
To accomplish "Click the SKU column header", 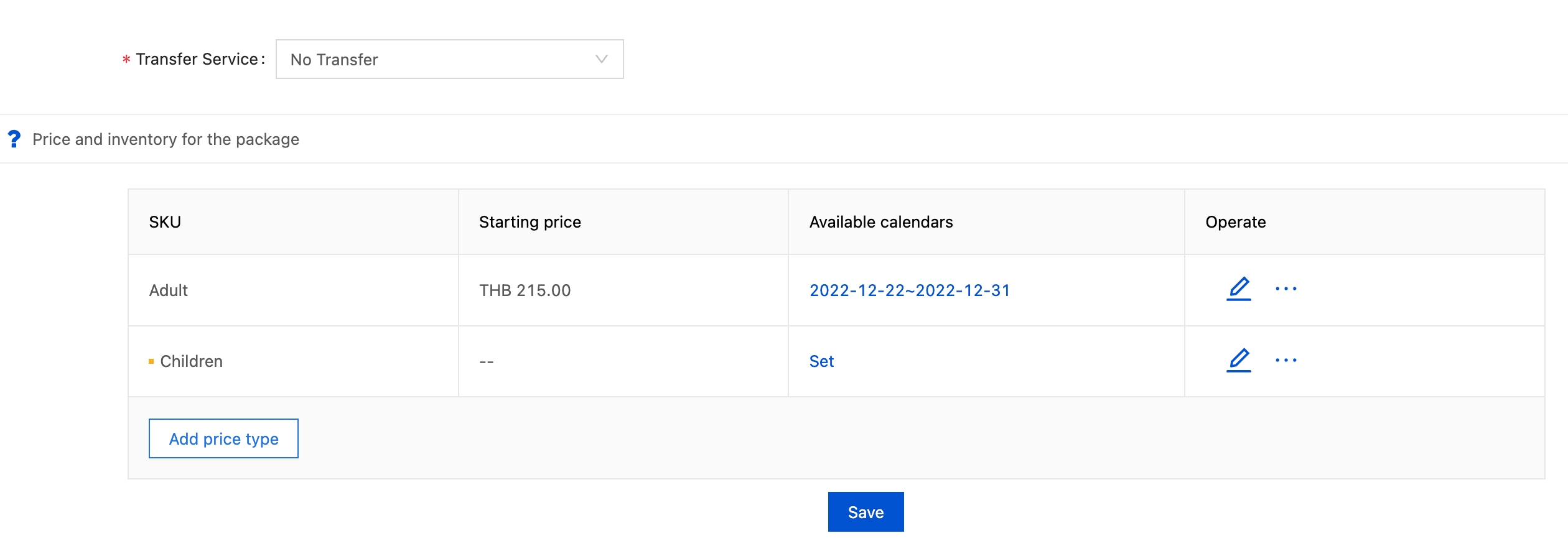I will (165, 222).
